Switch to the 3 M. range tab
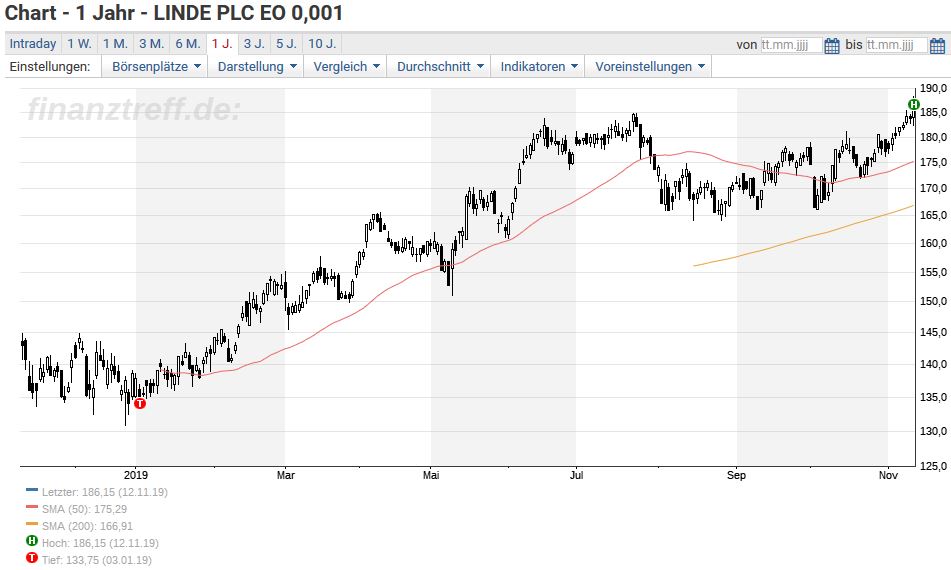951x570 pixels. click(152, 44)
